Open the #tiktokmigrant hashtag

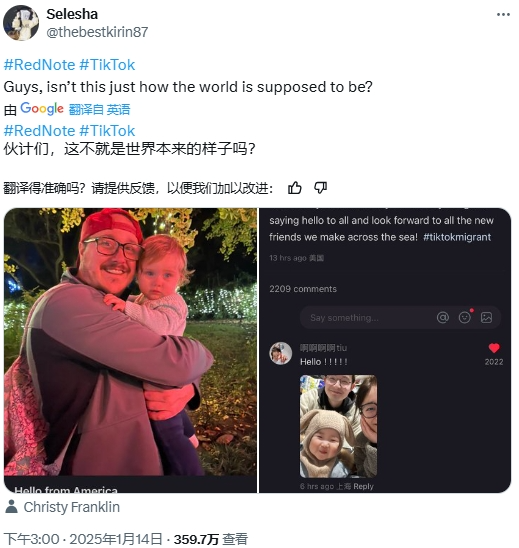(457, 237)
